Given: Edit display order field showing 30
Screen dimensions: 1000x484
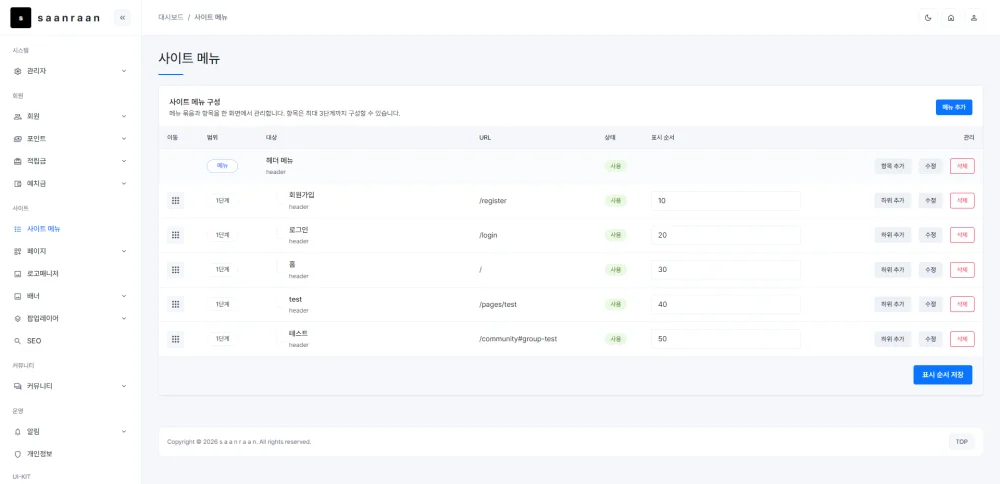Looking at the screenshot, I should [x=726, y=270].
